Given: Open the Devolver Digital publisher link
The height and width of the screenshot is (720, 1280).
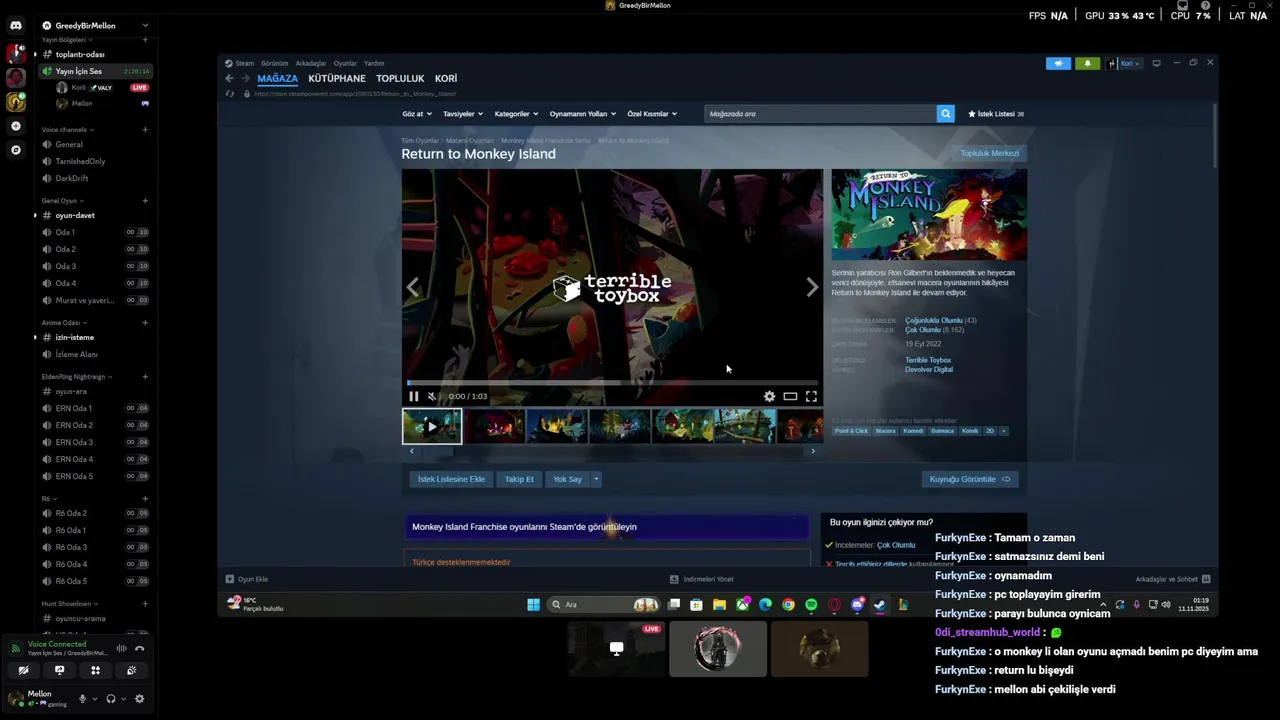Looking at the screenshot, I should click(x=929, y=370).
